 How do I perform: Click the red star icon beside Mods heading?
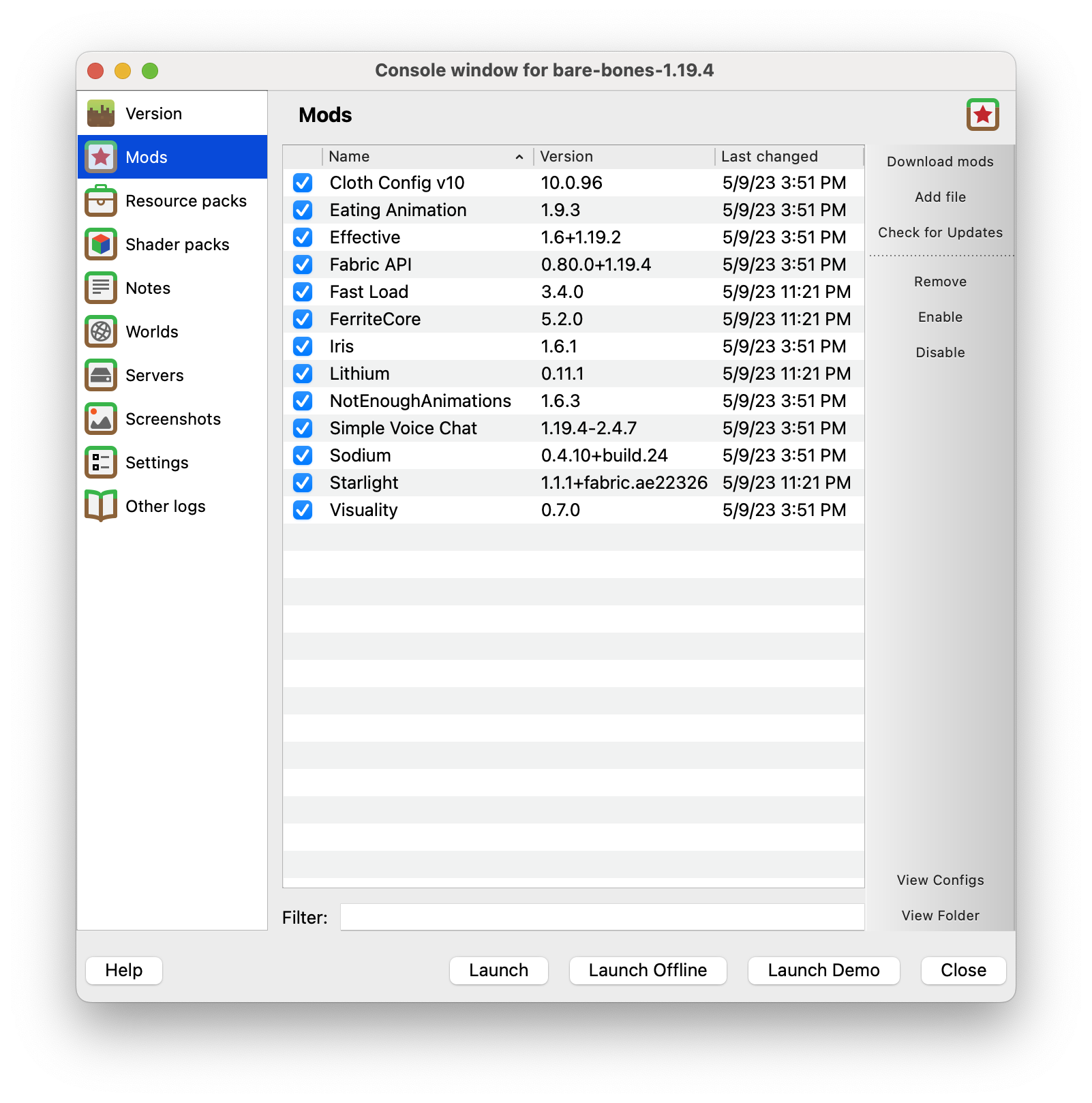[x=982, y=115]
